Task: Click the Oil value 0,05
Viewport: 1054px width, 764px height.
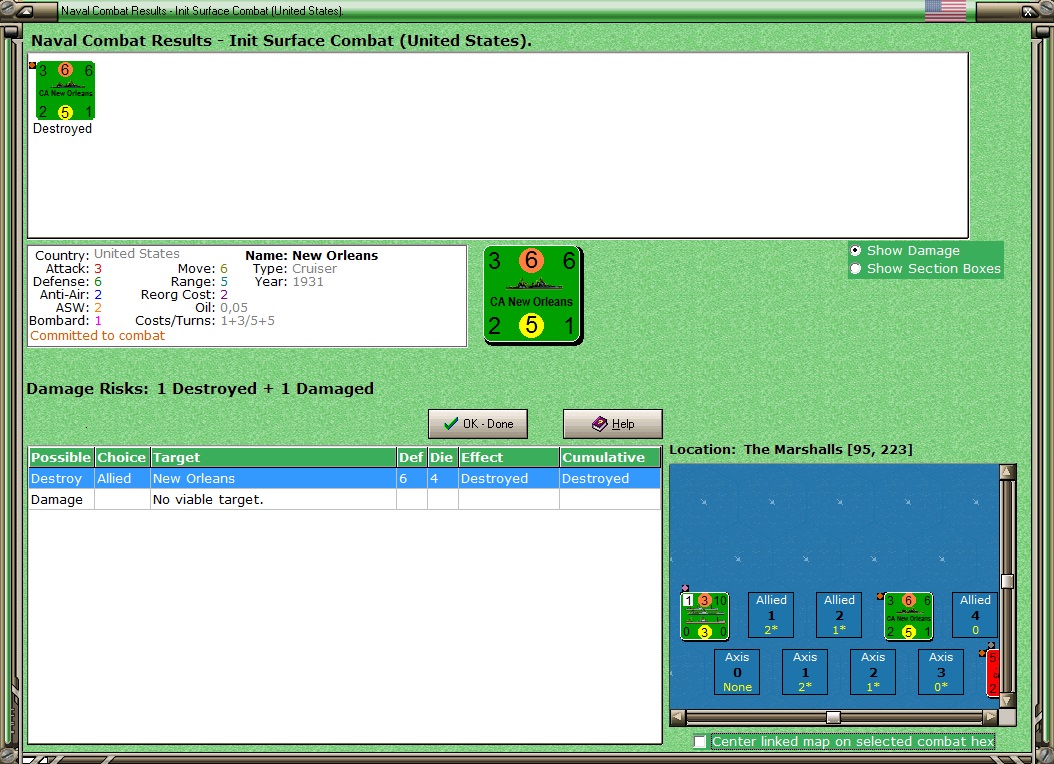Action: coord(234,308)
